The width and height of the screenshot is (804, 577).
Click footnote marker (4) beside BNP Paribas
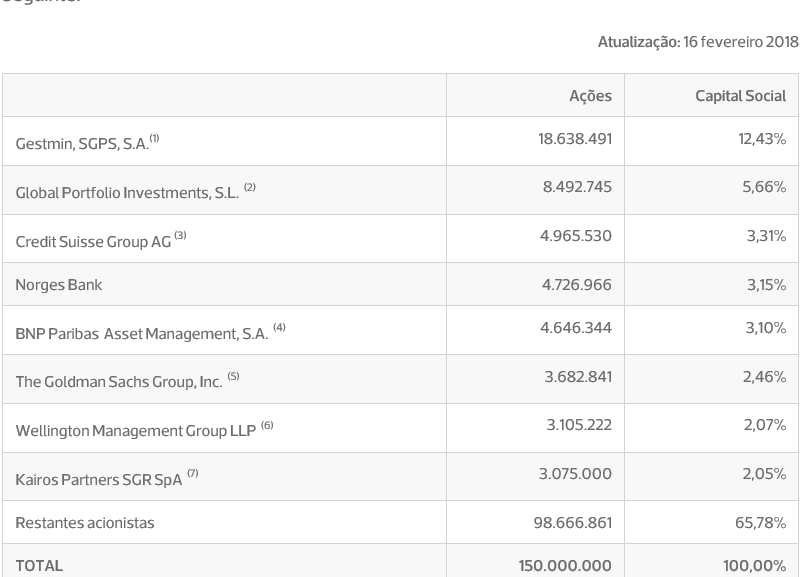[x=279, y=327]
